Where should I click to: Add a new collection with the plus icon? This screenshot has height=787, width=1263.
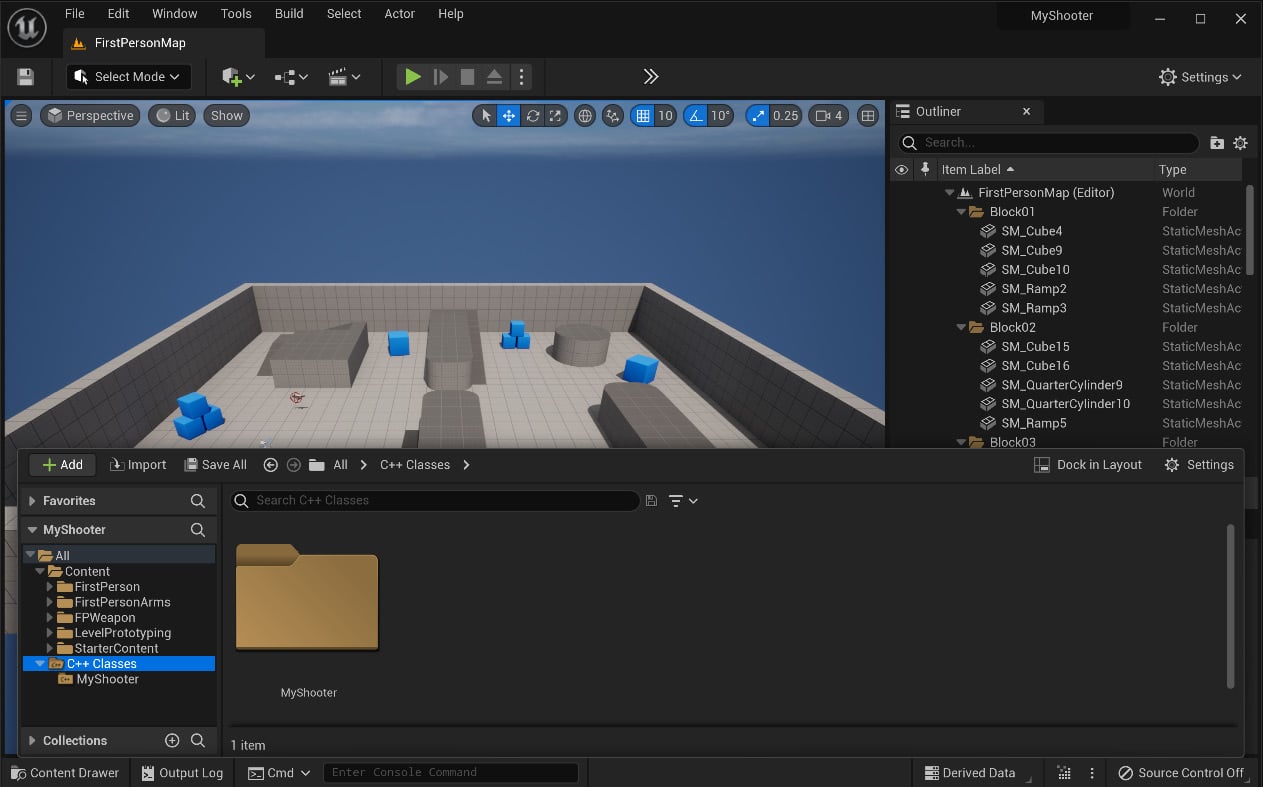[x=172, y=741]
